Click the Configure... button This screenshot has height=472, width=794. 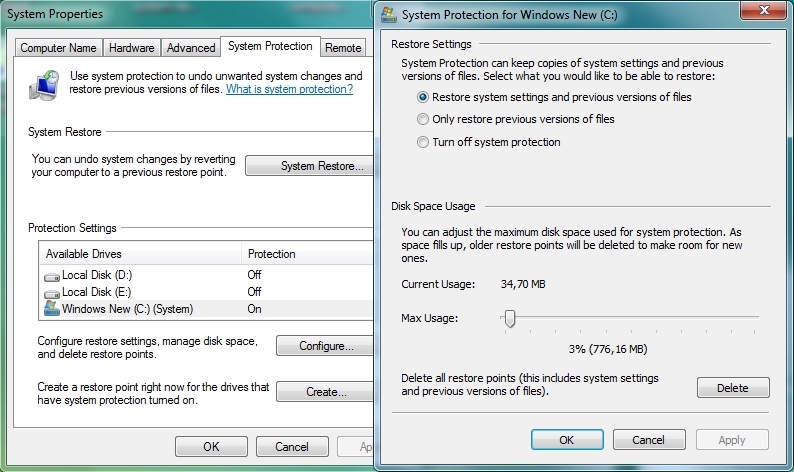325,346
